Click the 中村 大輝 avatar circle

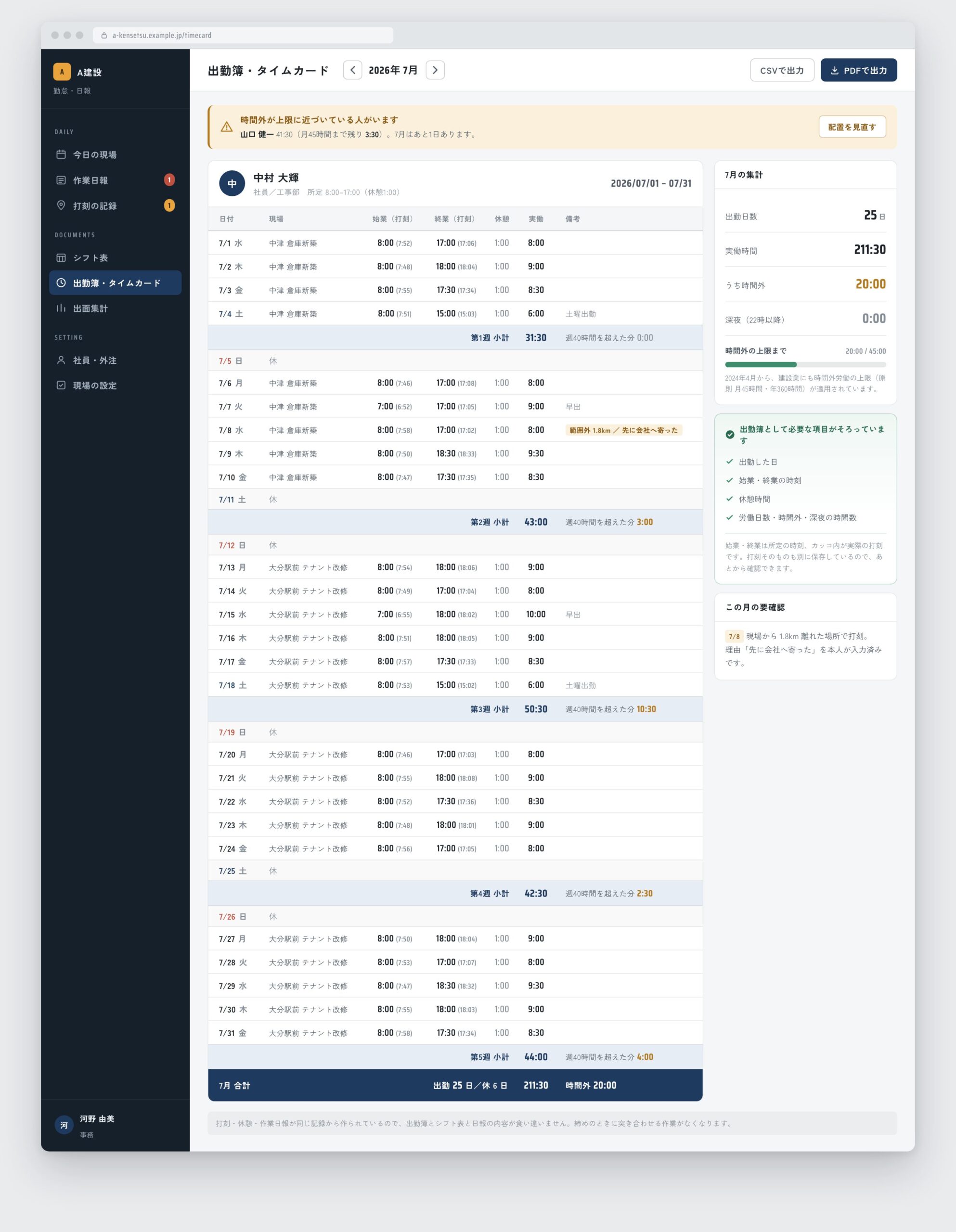(232, 183)
